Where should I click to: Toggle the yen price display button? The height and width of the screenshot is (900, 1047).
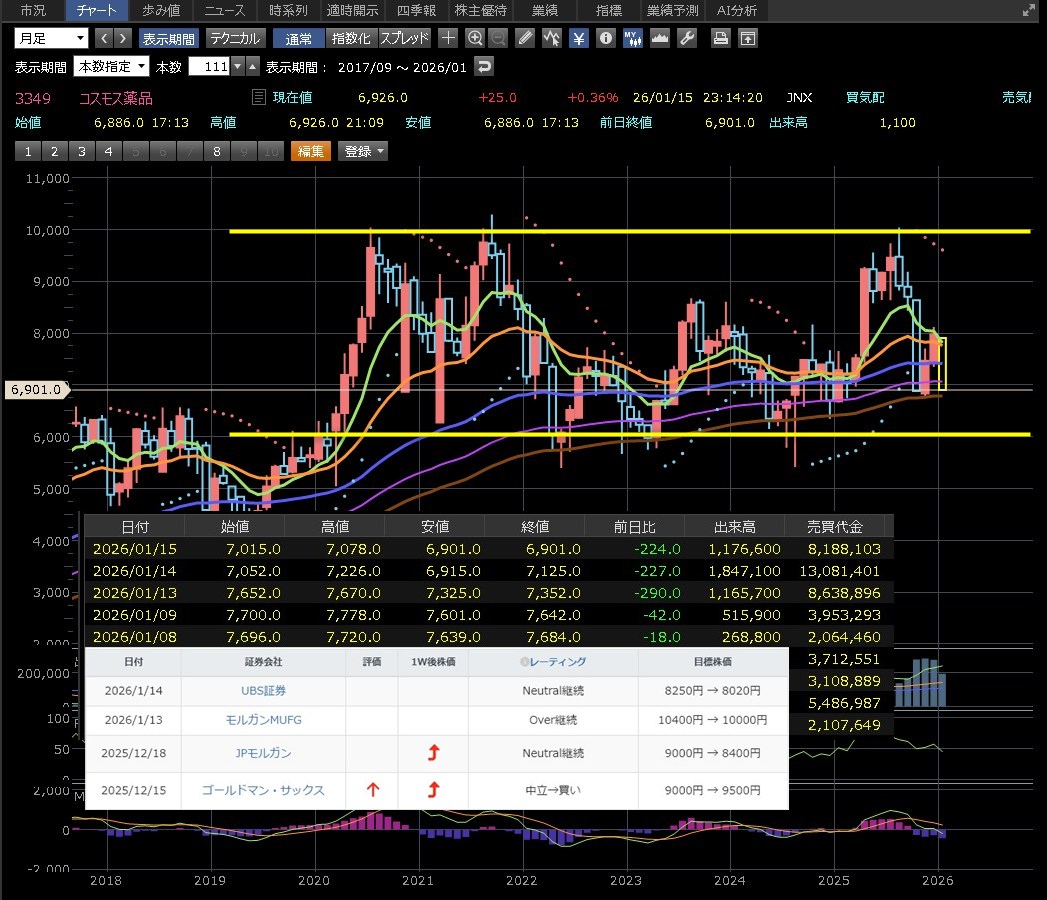coord(579,38)
